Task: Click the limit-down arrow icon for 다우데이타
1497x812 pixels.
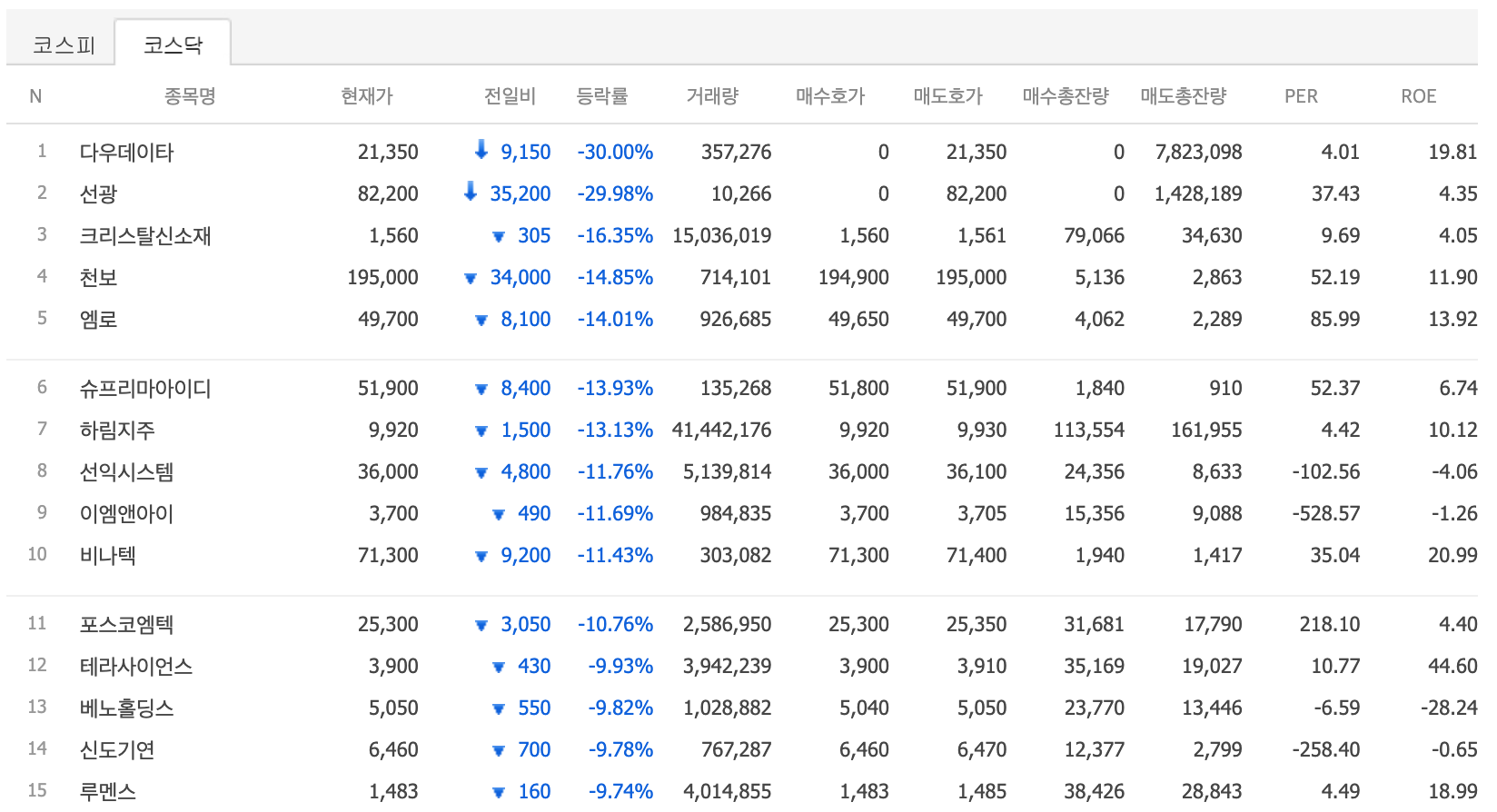Action: 481,150
